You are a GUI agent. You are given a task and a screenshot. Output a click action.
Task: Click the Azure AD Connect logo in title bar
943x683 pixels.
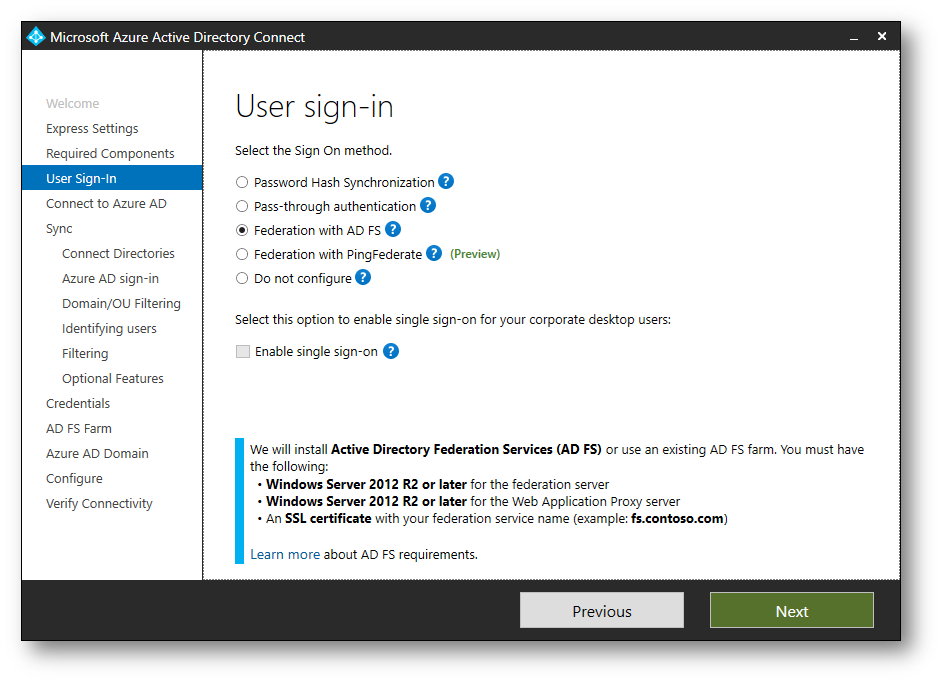pyautogui.click(x=36, y=37)
